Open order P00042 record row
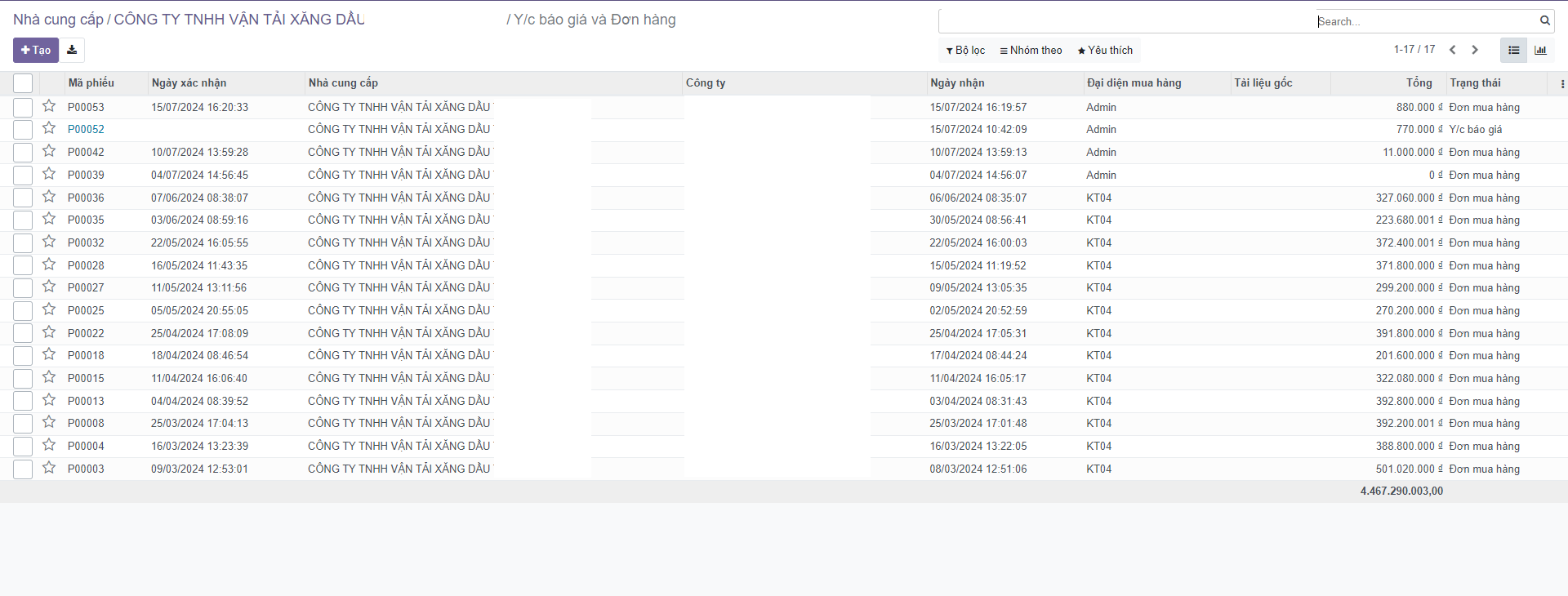1568x596 pixels. pos(86,153)
